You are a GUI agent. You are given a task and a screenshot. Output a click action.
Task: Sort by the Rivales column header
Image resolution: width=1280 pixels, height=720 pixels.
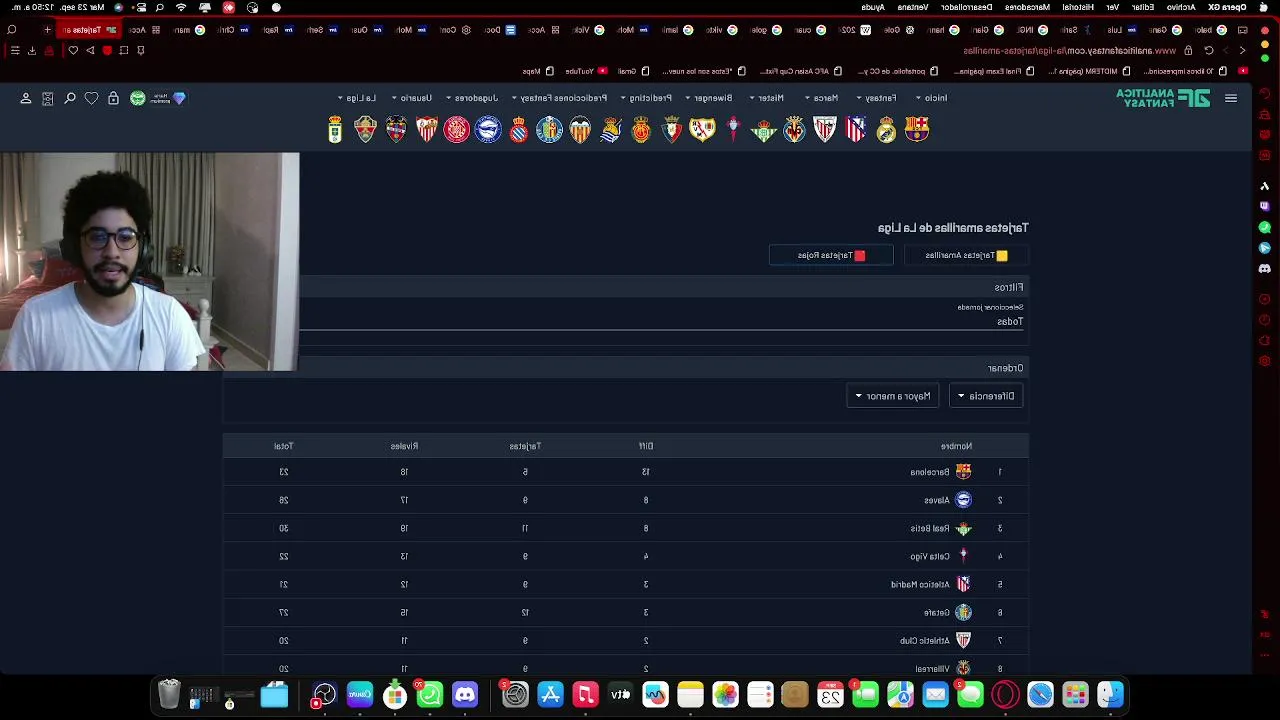404,446
